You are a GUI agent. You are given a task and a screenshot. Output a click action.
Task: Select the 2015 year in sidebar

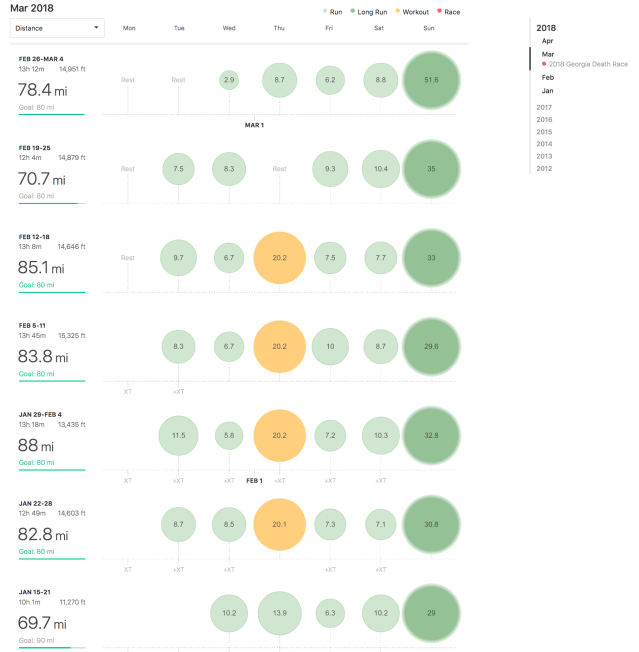(544, 131)
